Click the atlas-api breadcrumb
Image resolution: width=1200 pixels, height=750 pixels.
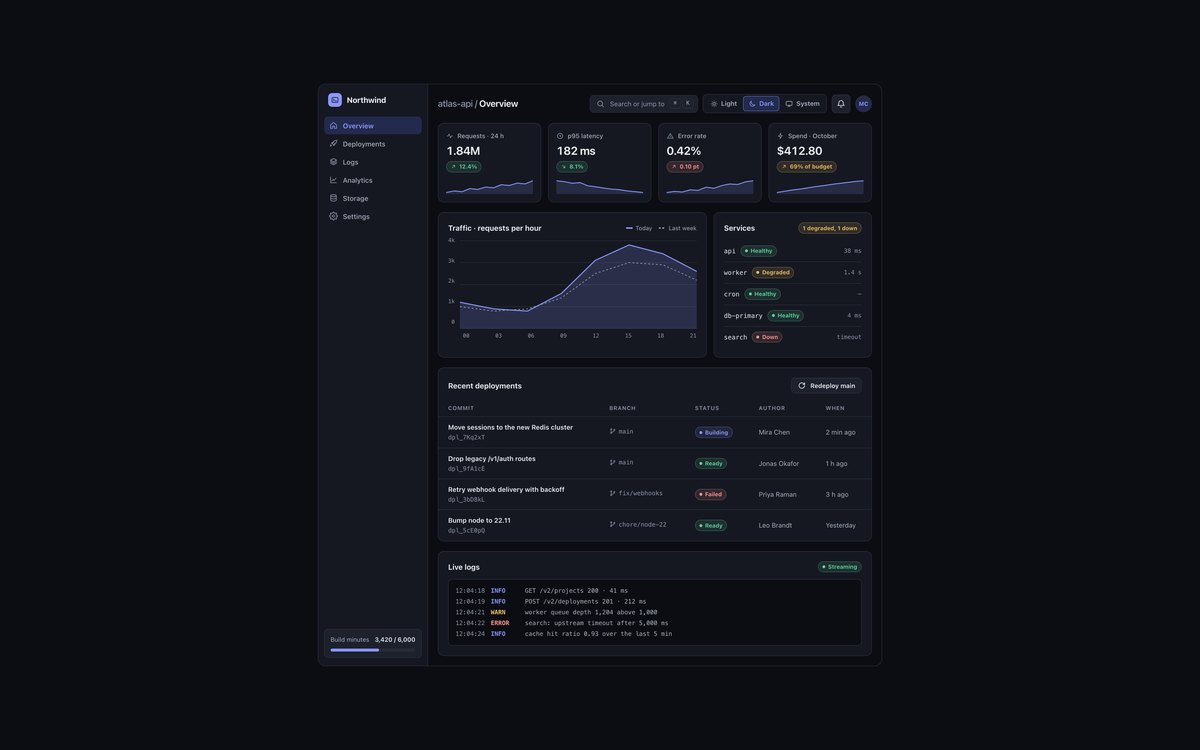click(x=455, y=104)
